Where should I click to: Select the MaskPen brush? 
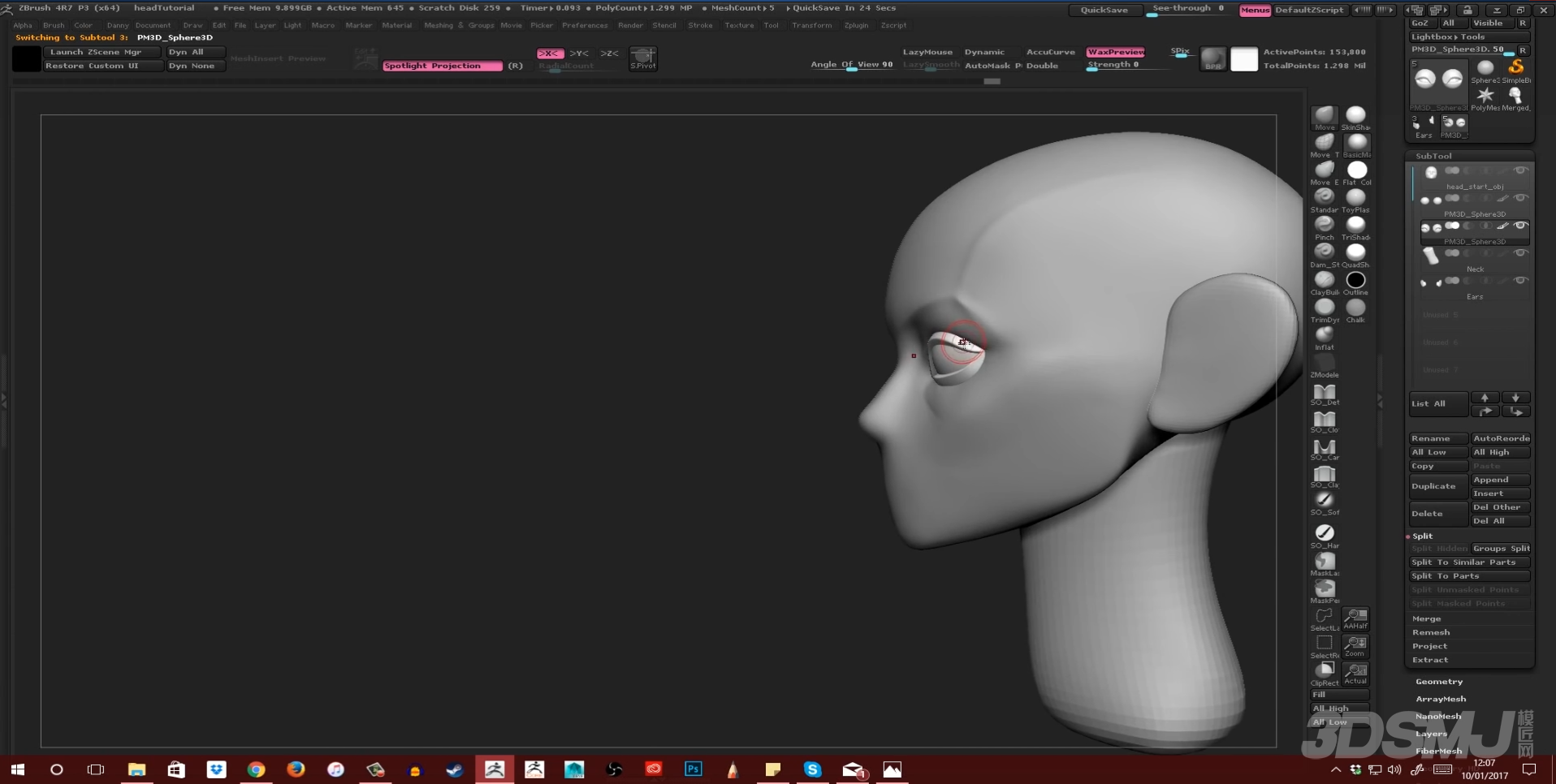pos(1325,590)
